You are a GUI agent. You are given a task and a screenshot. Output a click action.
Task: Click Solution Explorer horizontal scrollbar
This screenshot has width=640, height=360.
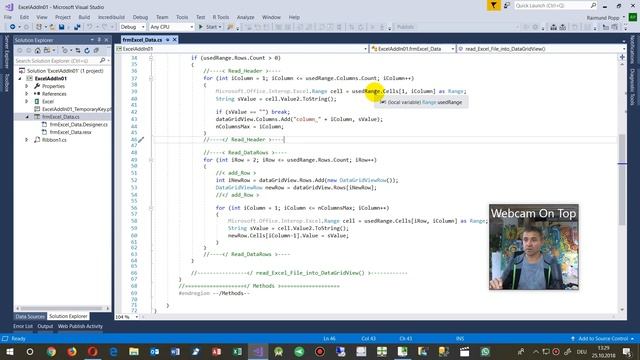(x=62, y=308)
